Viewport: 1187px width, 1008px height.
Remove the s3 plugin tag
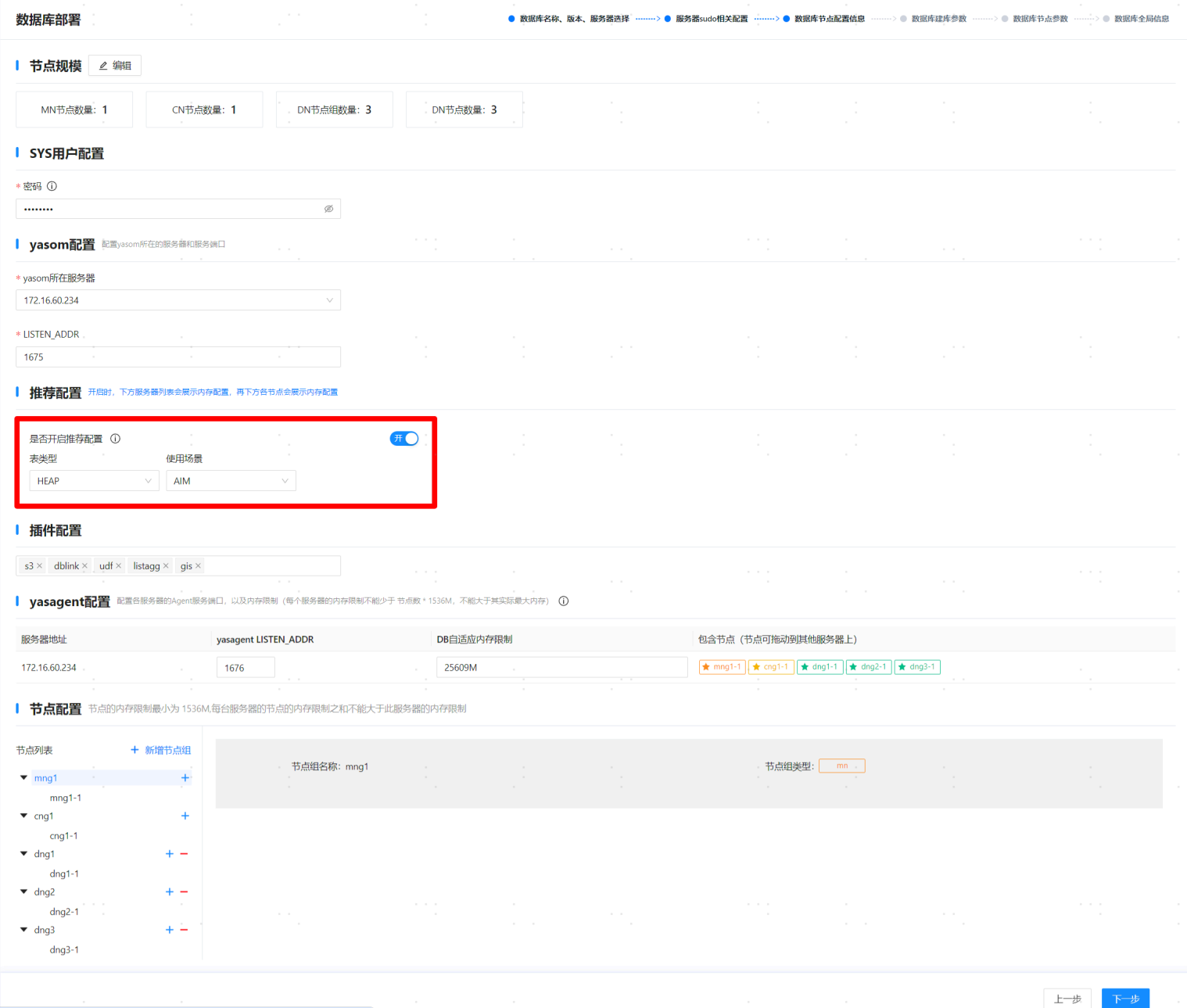[x=40, y=566]
